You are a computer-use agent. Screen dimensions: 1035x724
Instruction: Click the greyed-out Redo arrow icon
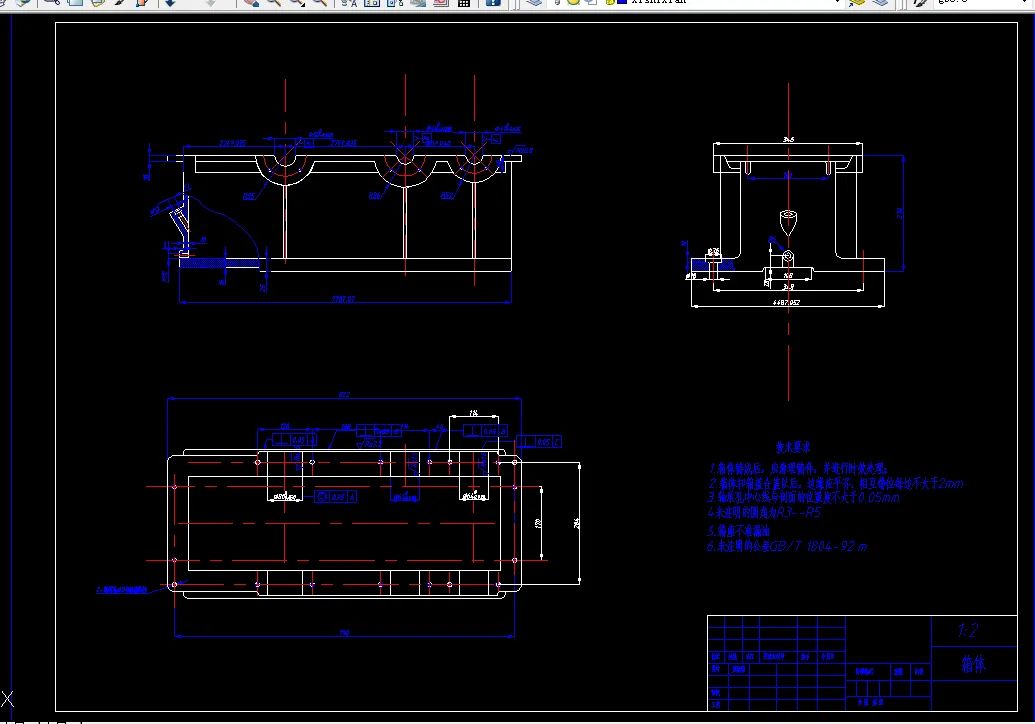(211, 2)
